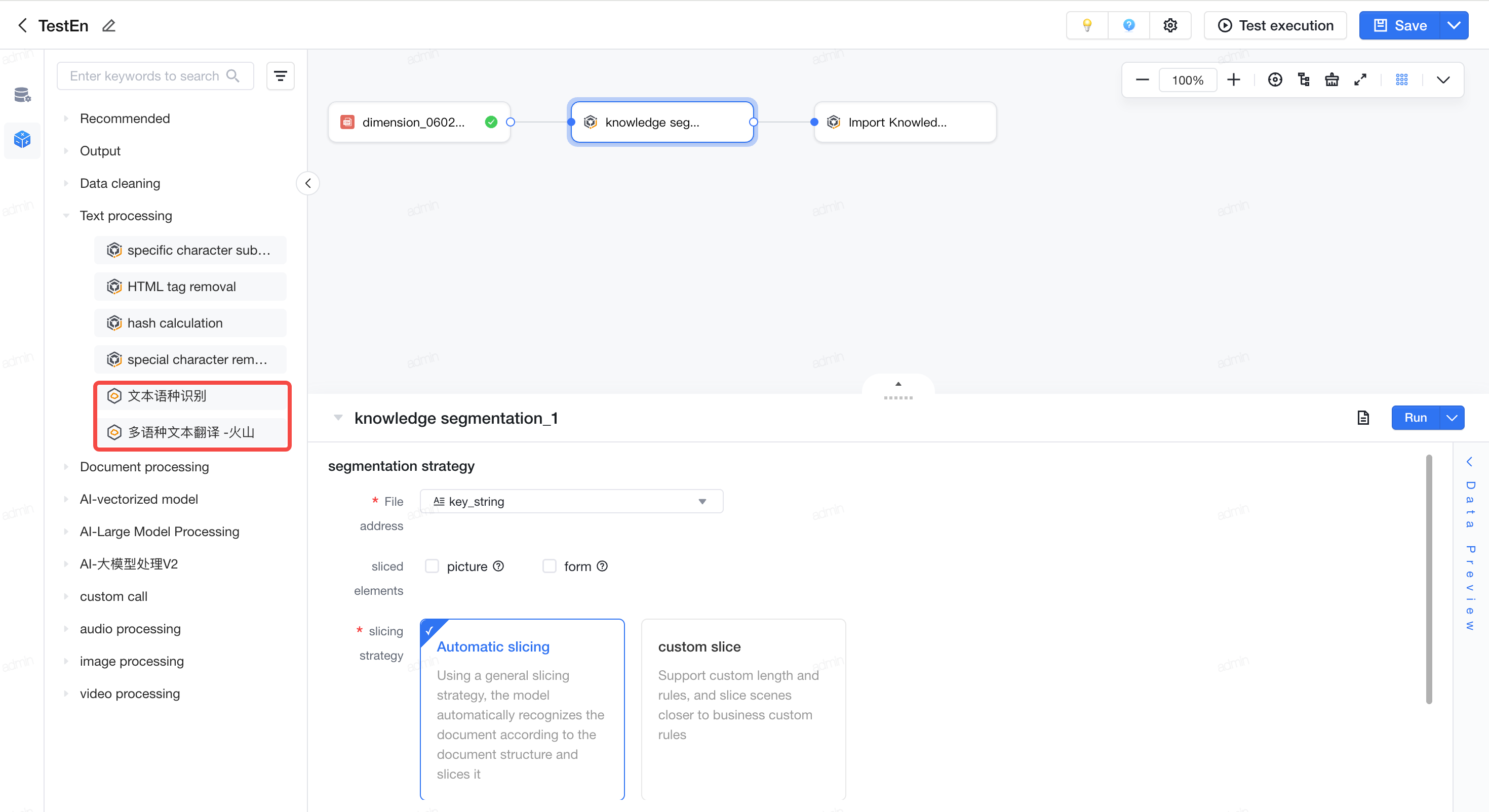
Task: Enable the picture sliced elements checkbox
Action: (432, 566)
